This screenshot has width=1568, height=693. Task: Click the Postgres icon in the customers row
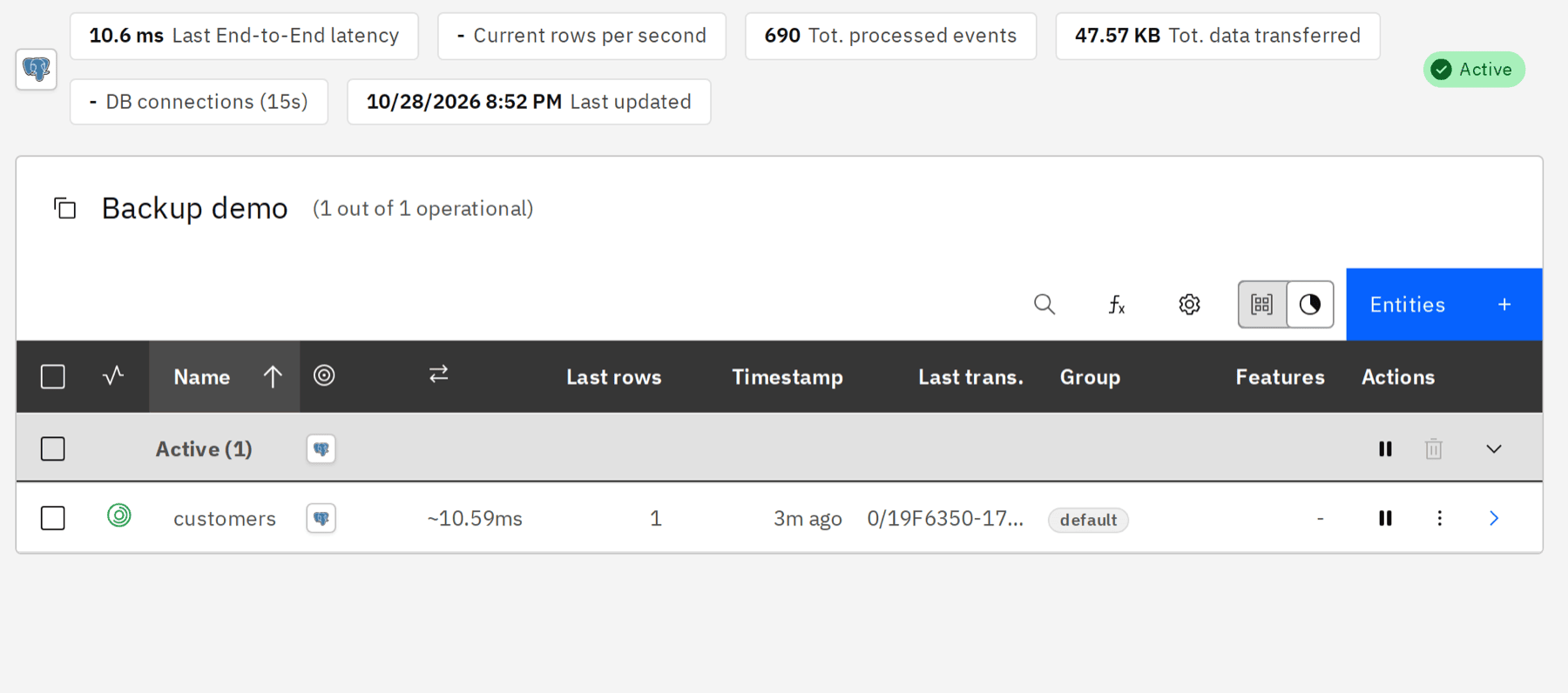[321, 519]
